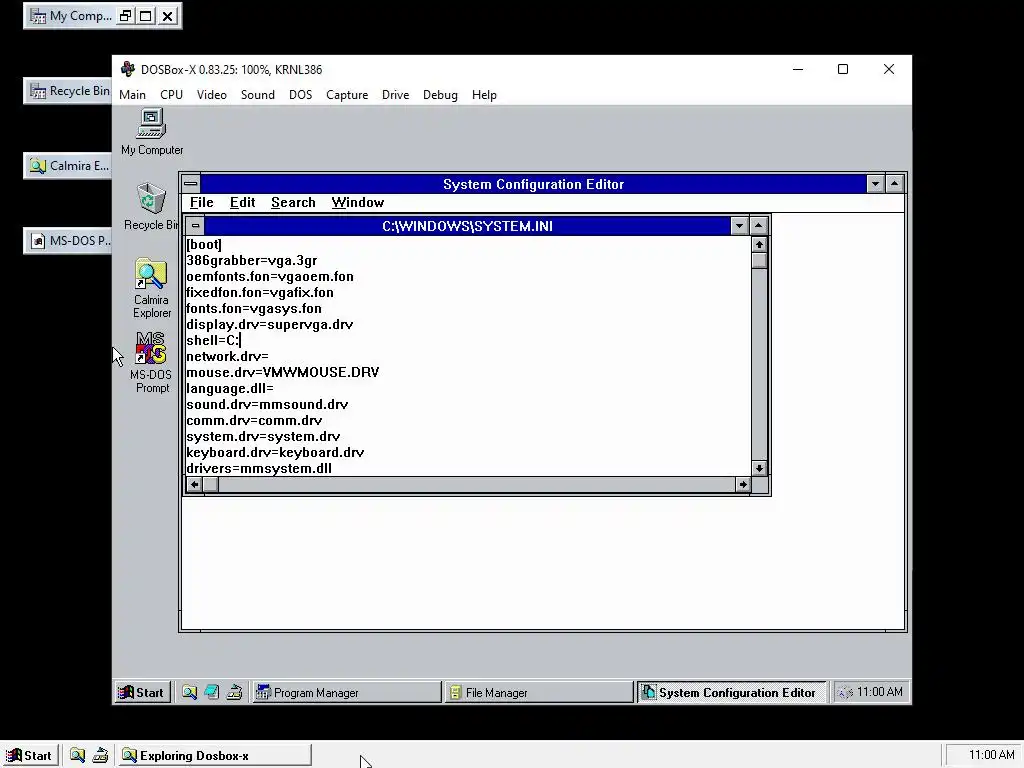Screen dimensions: 1024x768
Task: Minimize System Configuration Editor with down arrow
Action: [876, 184]
